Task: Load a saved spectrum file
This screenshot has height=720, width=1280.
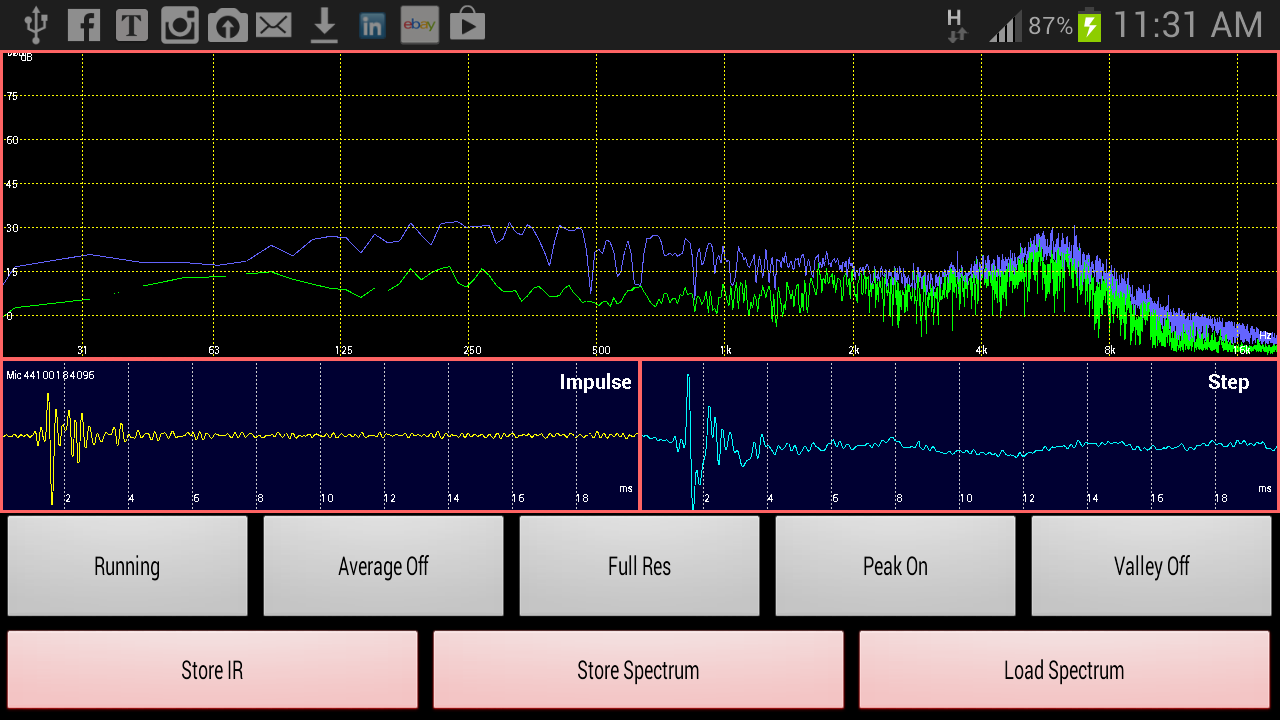Action: (x=1064, y=669)
